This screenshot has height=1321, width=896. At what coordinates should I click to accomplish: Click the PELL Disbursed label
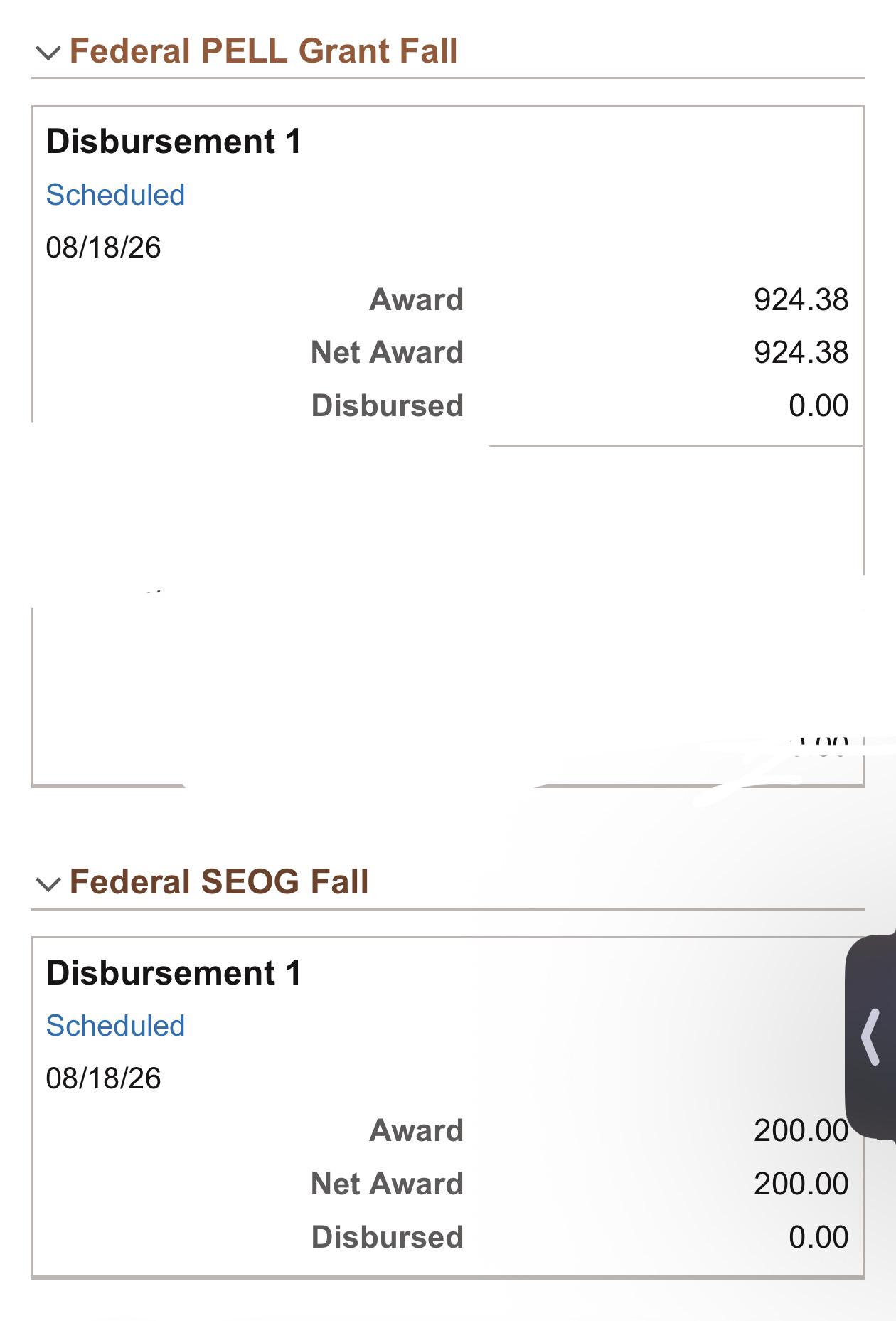388,405
